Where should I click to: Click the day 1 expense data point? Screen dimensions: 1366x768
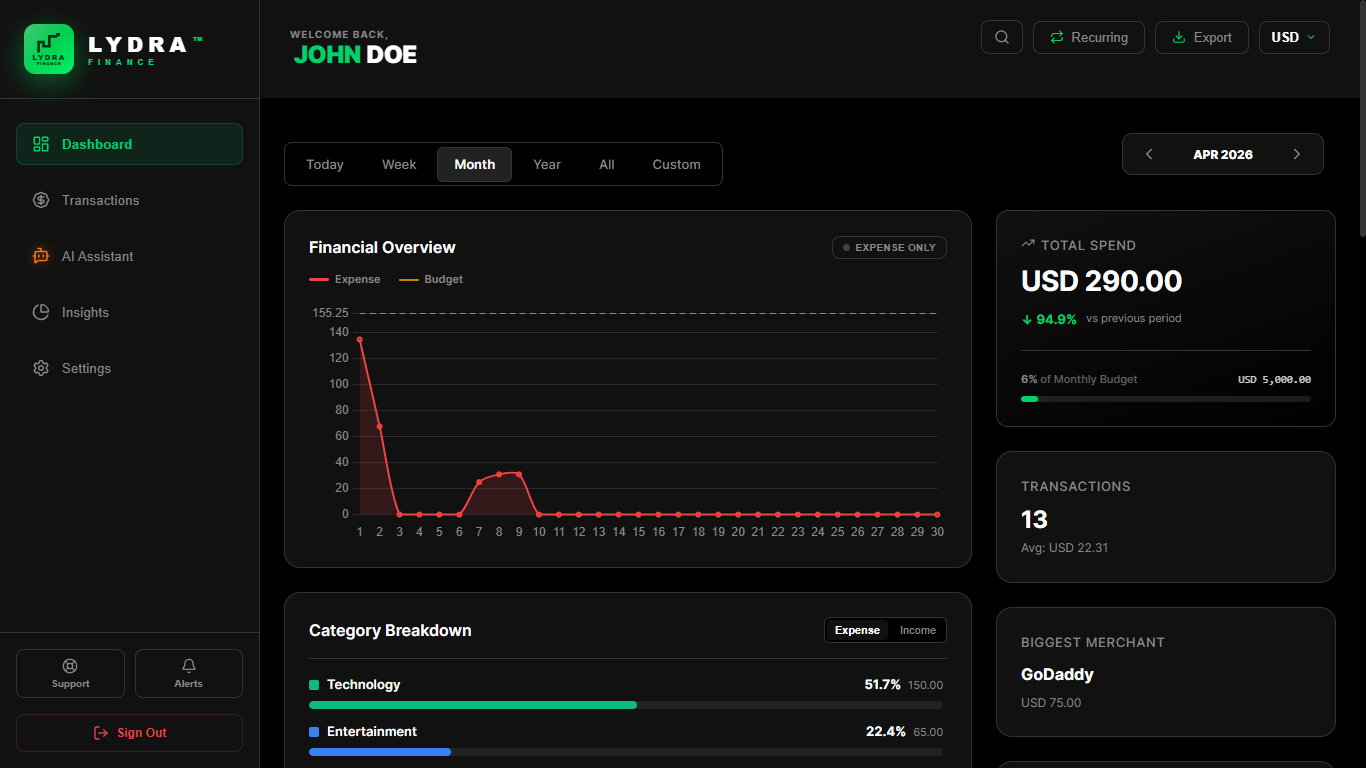click(x=360, y=340)
